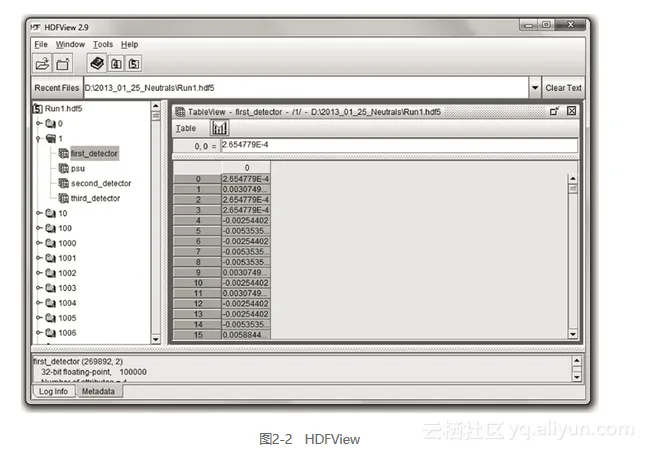Click the table scroll down arrow

click(x=573, y=334)
